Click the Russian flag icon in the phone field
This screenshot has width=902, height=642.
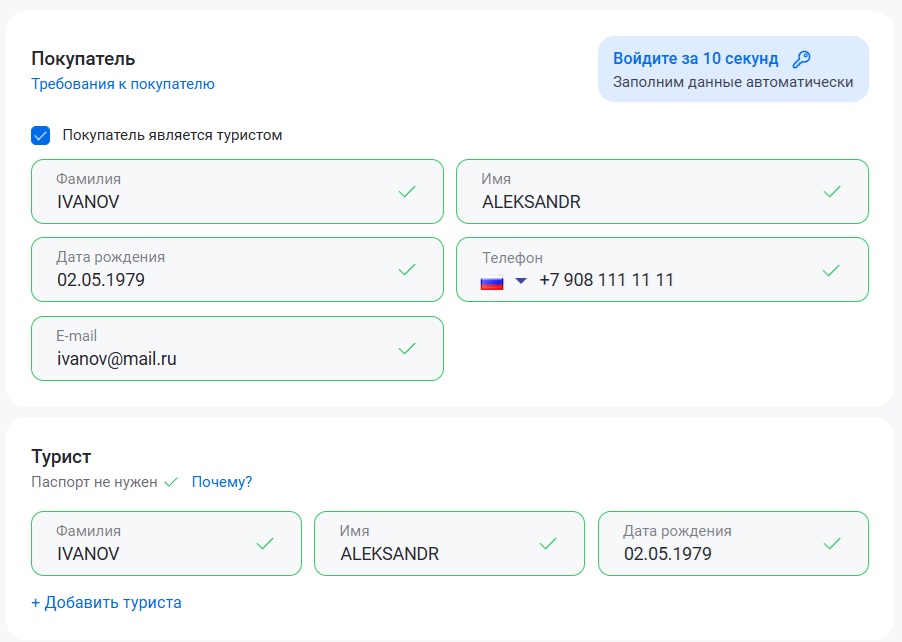(492, 282)
